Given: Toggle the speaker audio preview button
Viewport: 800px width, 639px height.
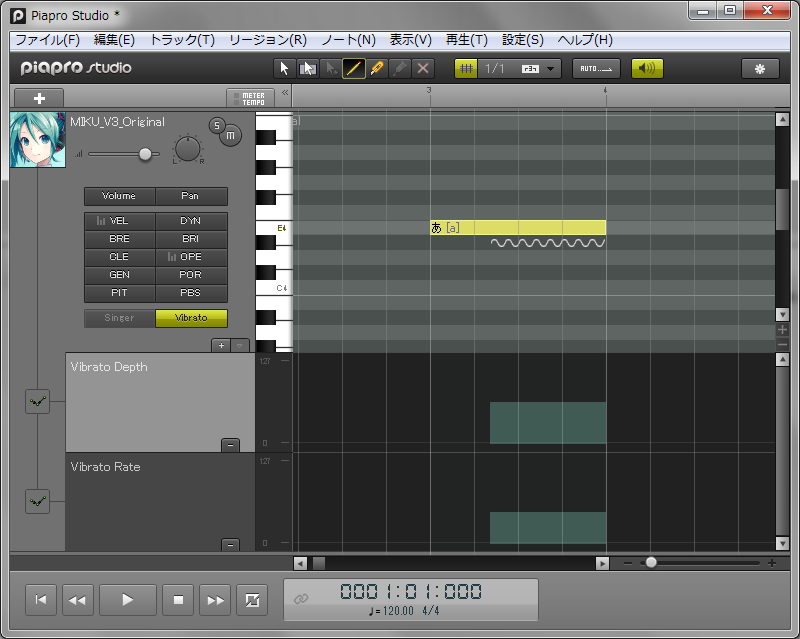Looking at the screenshot, I should 647,68.
